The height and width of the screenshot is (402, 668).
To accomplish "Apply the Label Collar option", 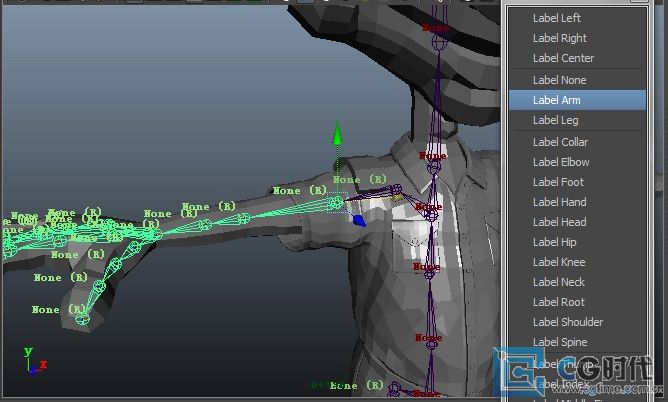I will coord(577,142).
